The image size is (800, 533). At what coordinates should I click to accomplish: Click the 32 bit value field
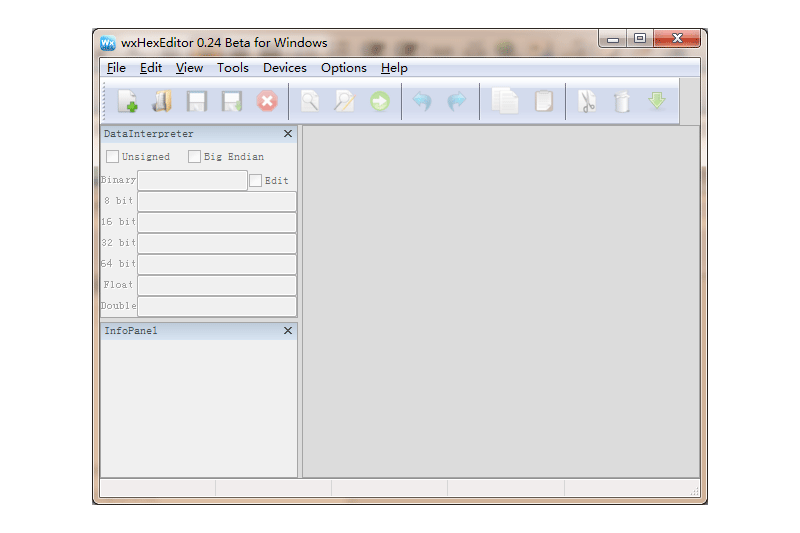(x=217, y=243)
